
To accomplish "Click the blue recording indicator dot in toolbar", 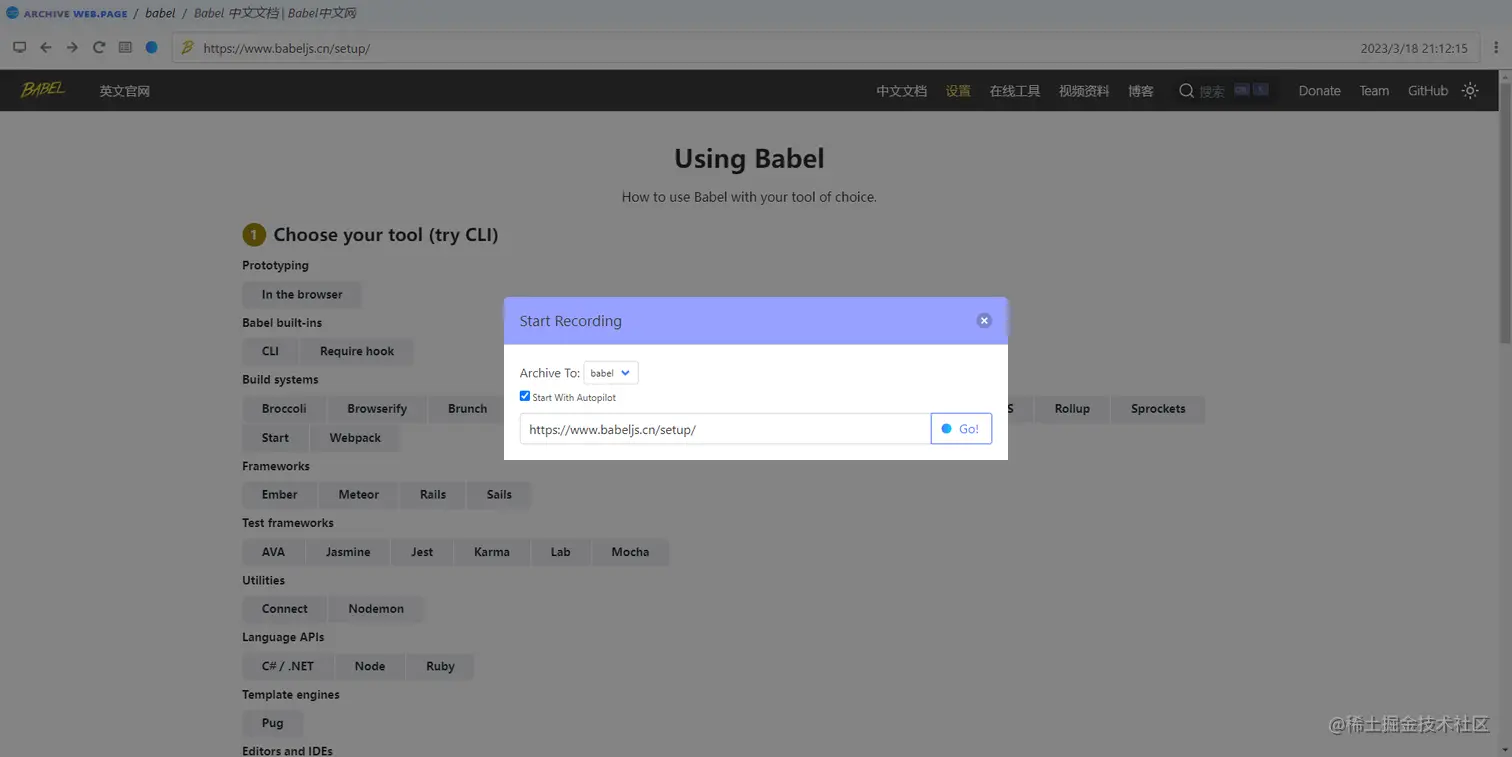I will coord(151,47).
